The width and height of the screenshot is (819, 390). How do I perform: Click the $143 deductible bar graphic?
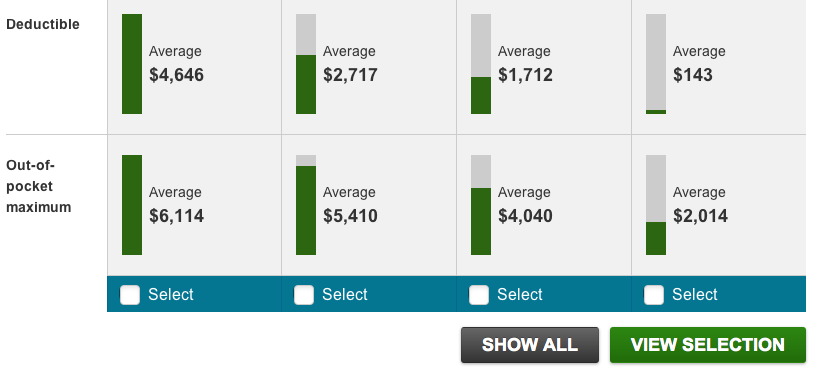tap(656, 64)
